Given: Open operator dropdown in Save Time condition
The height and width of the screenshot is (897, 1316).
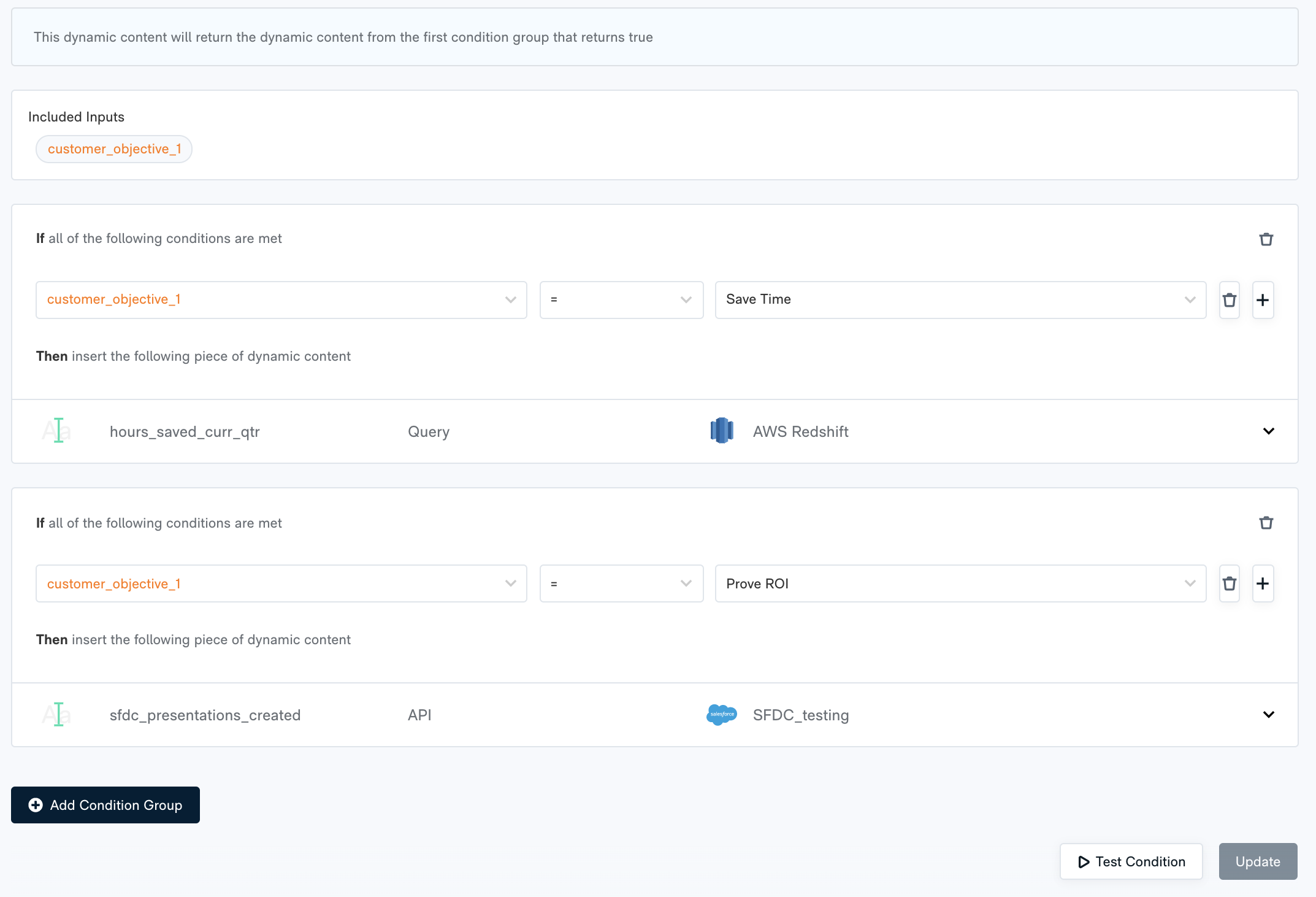Looking at the screenshot, I should coord(621,300).
